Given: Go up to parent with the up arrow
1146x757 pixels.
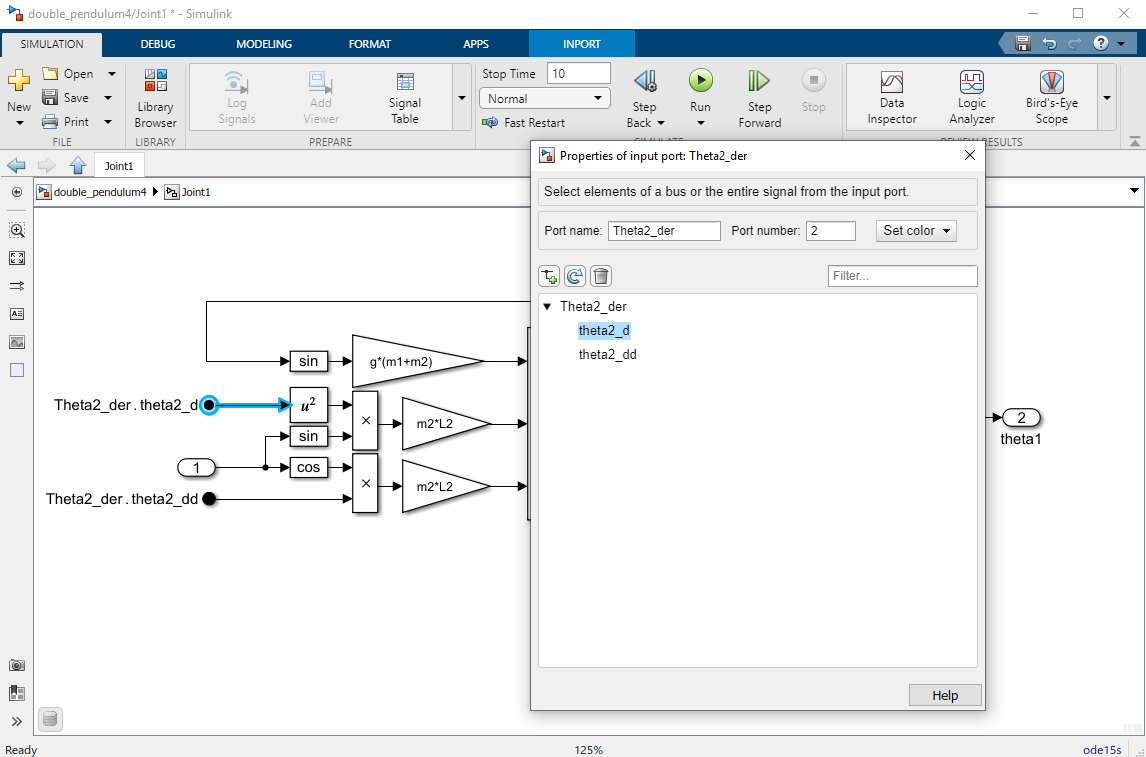Looking at the screenshot, I should [x=78, y=165].
